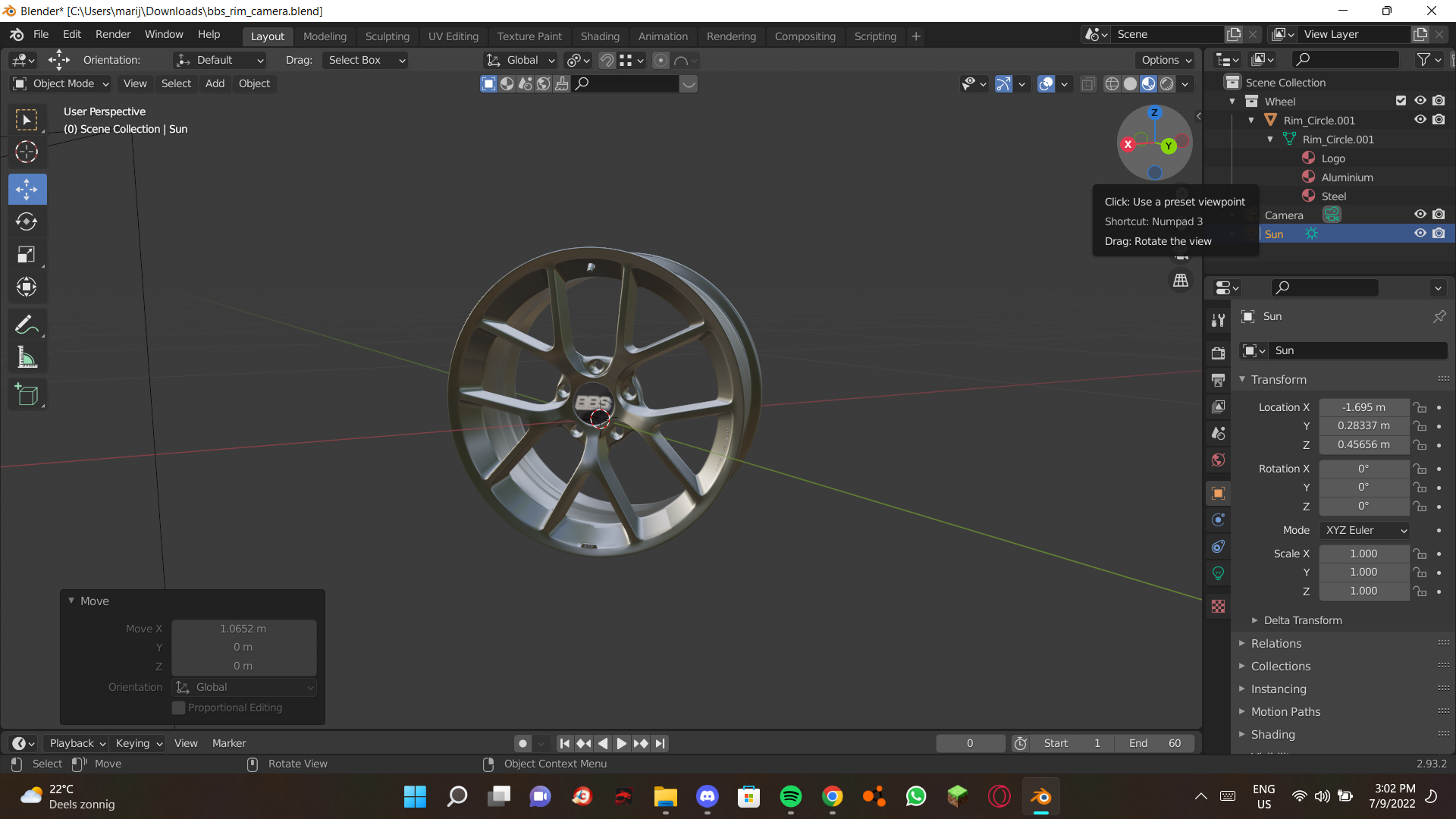The image size is (1456, 819).
Task: Select the Annotate pencil tool
Action: (x=27, y=325)
